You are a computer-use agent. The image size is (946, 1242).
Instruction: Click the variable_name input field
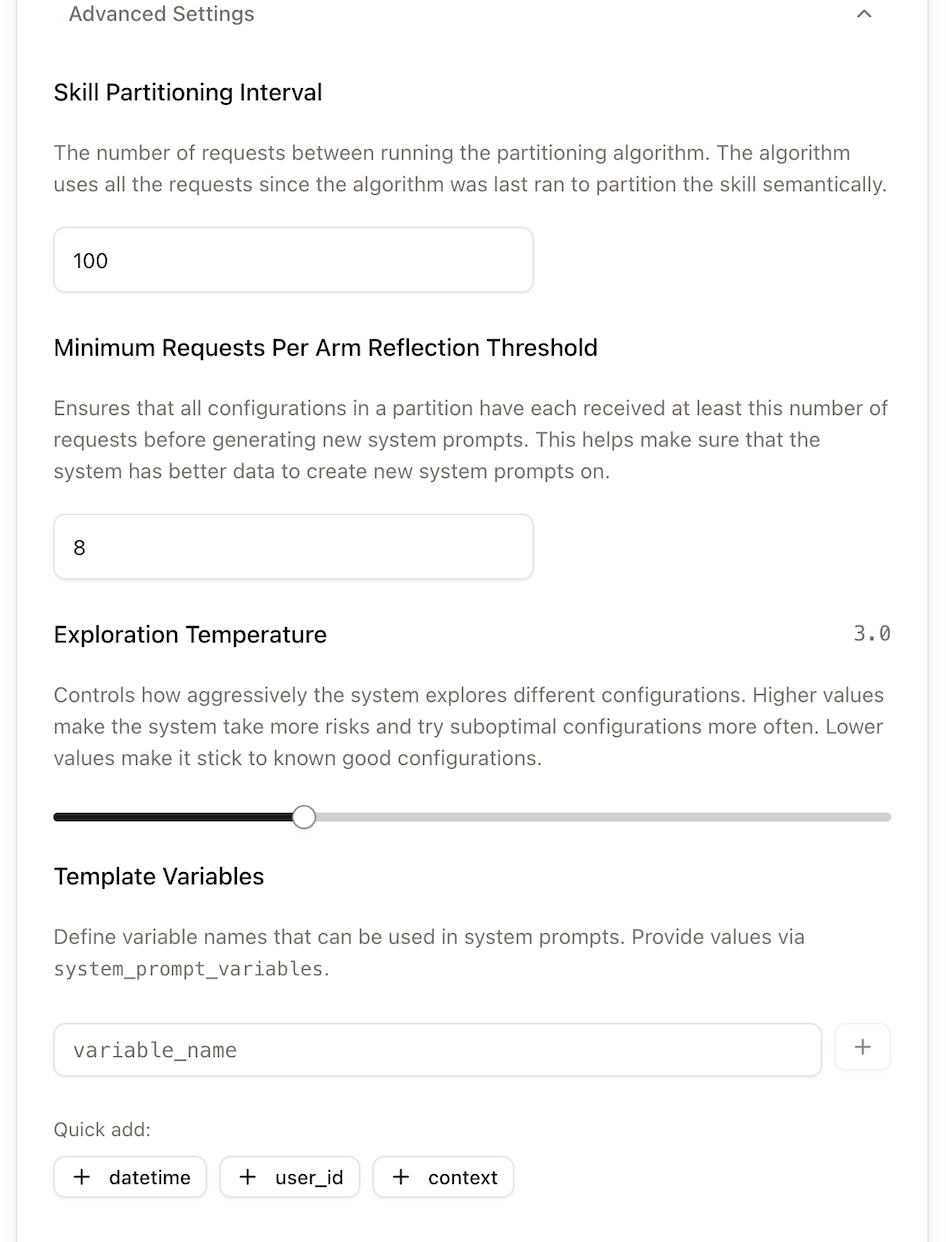coord(437,1049)
